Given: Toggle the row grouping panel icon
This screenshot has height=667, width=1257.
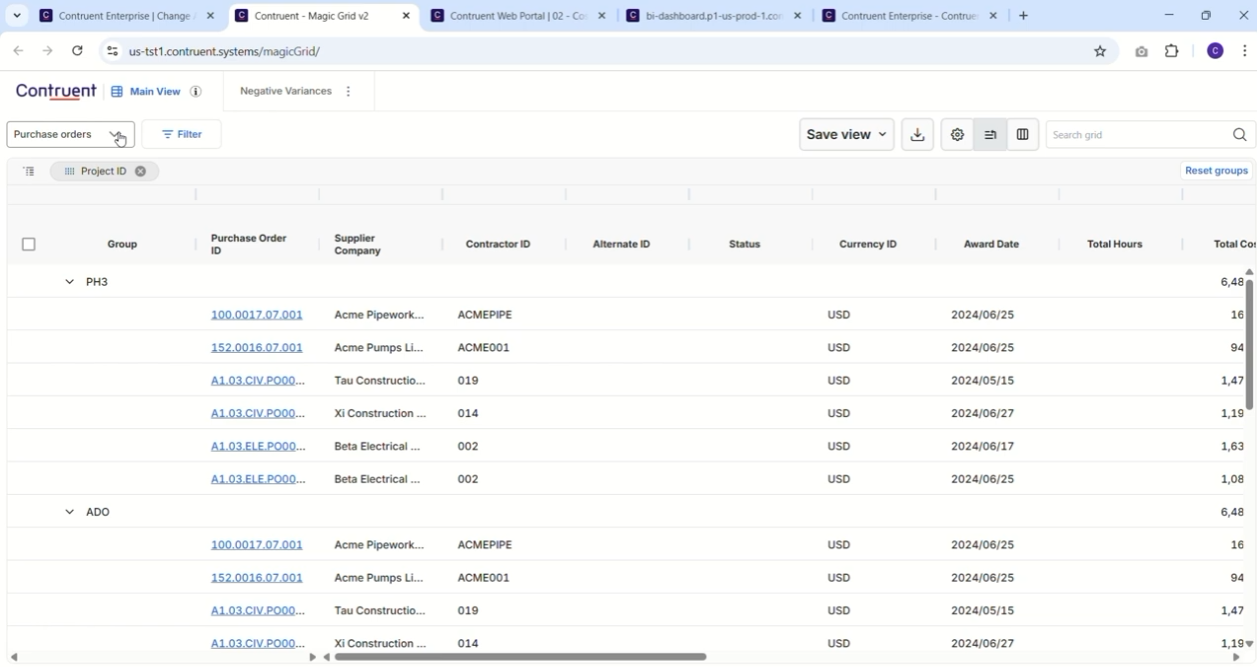Looking at the screenshot, I should point(990,135).
